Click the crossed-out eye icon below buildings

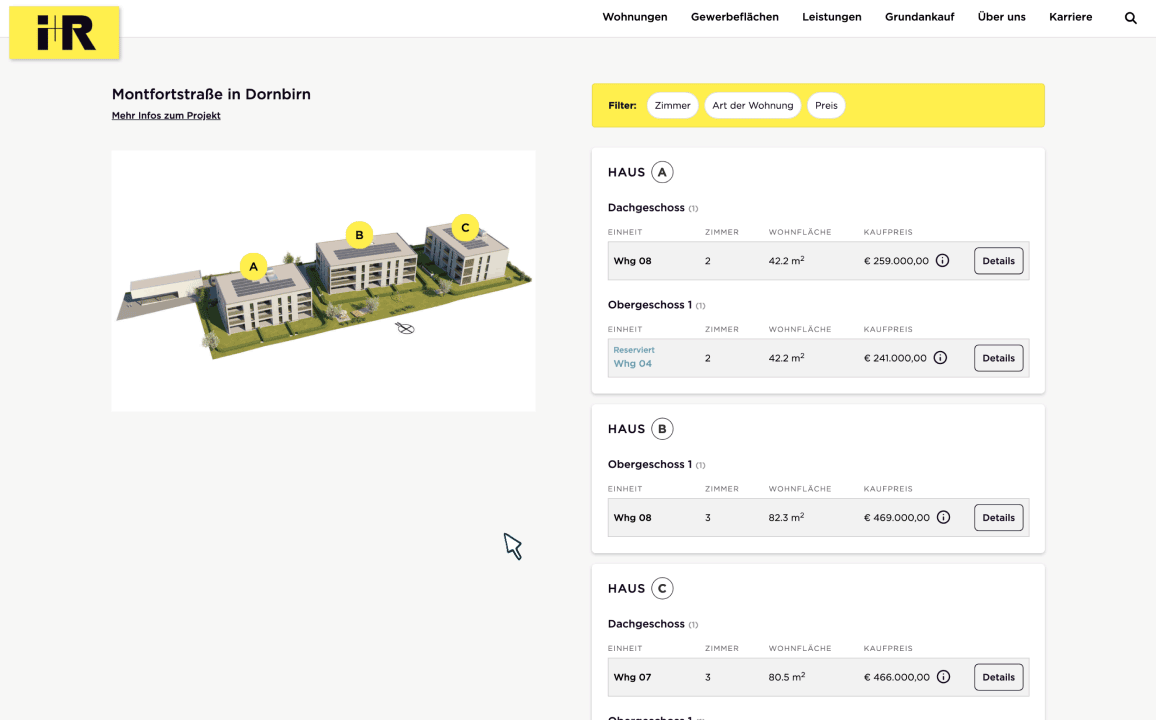[x=405, y=328]
